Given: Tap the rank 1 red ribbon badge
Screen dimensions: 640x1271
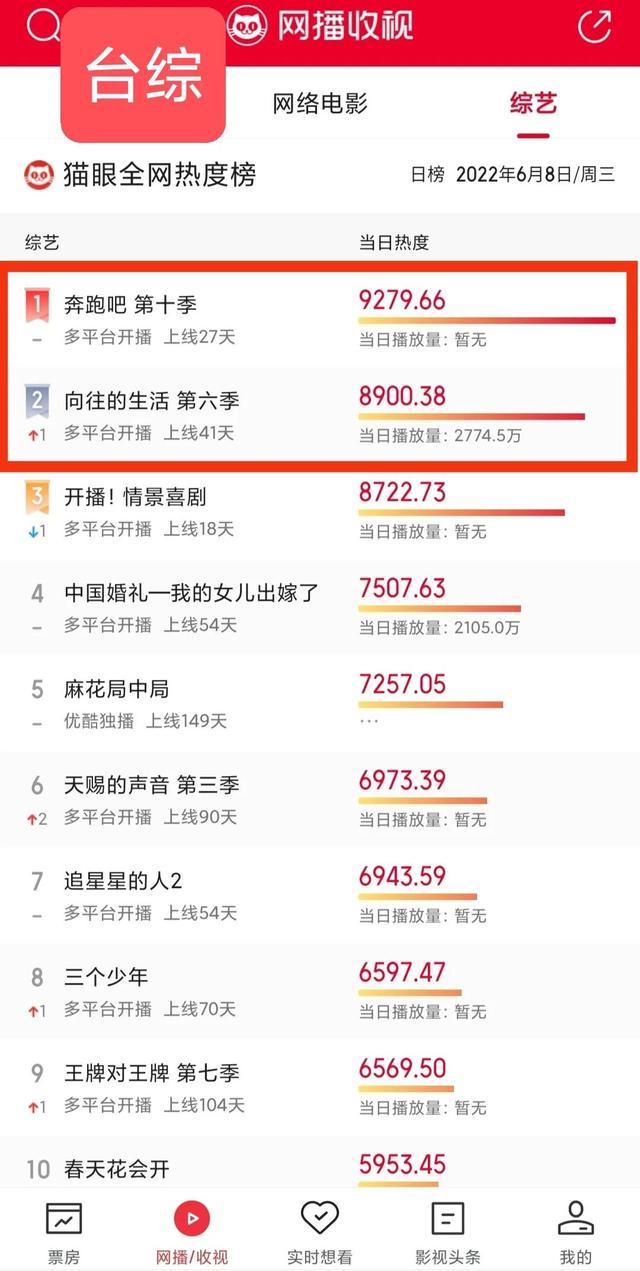Looking at the screenshot, I should point(37,305).
